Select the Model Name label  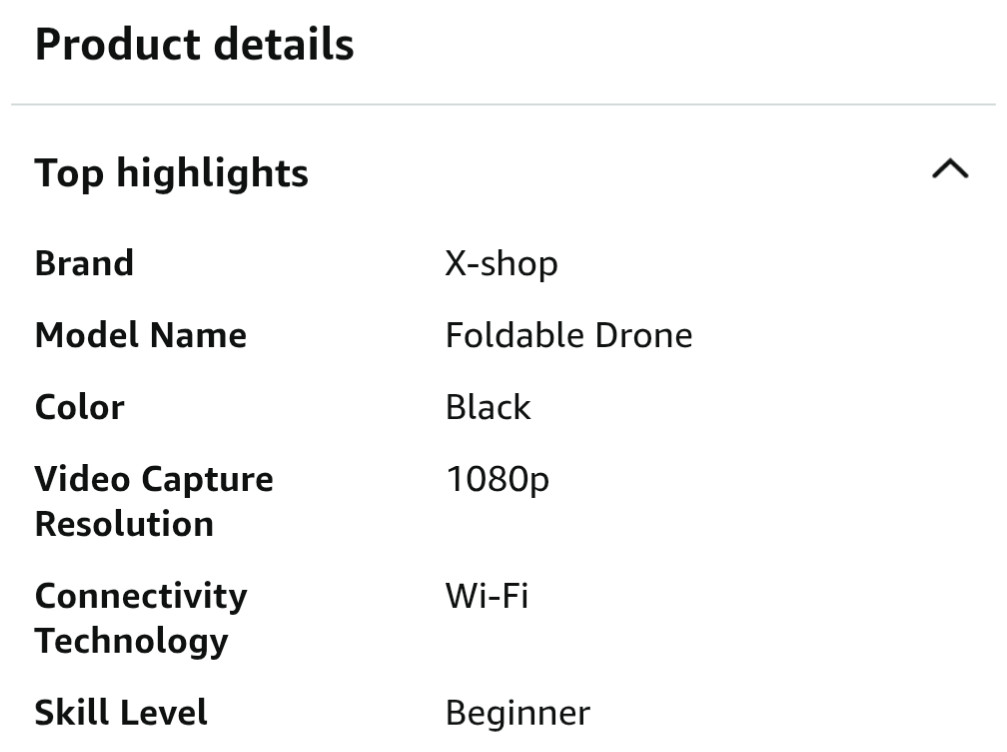(140, 335)
